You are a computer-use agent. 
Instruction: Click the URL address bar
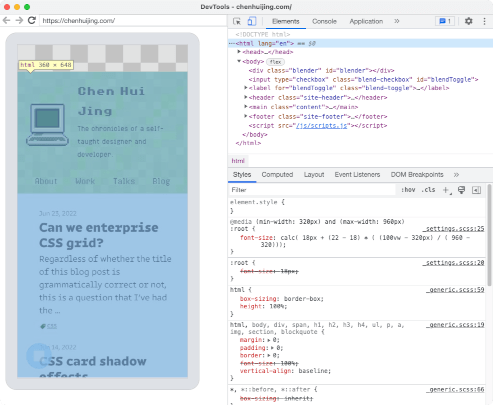click(133, 21)
